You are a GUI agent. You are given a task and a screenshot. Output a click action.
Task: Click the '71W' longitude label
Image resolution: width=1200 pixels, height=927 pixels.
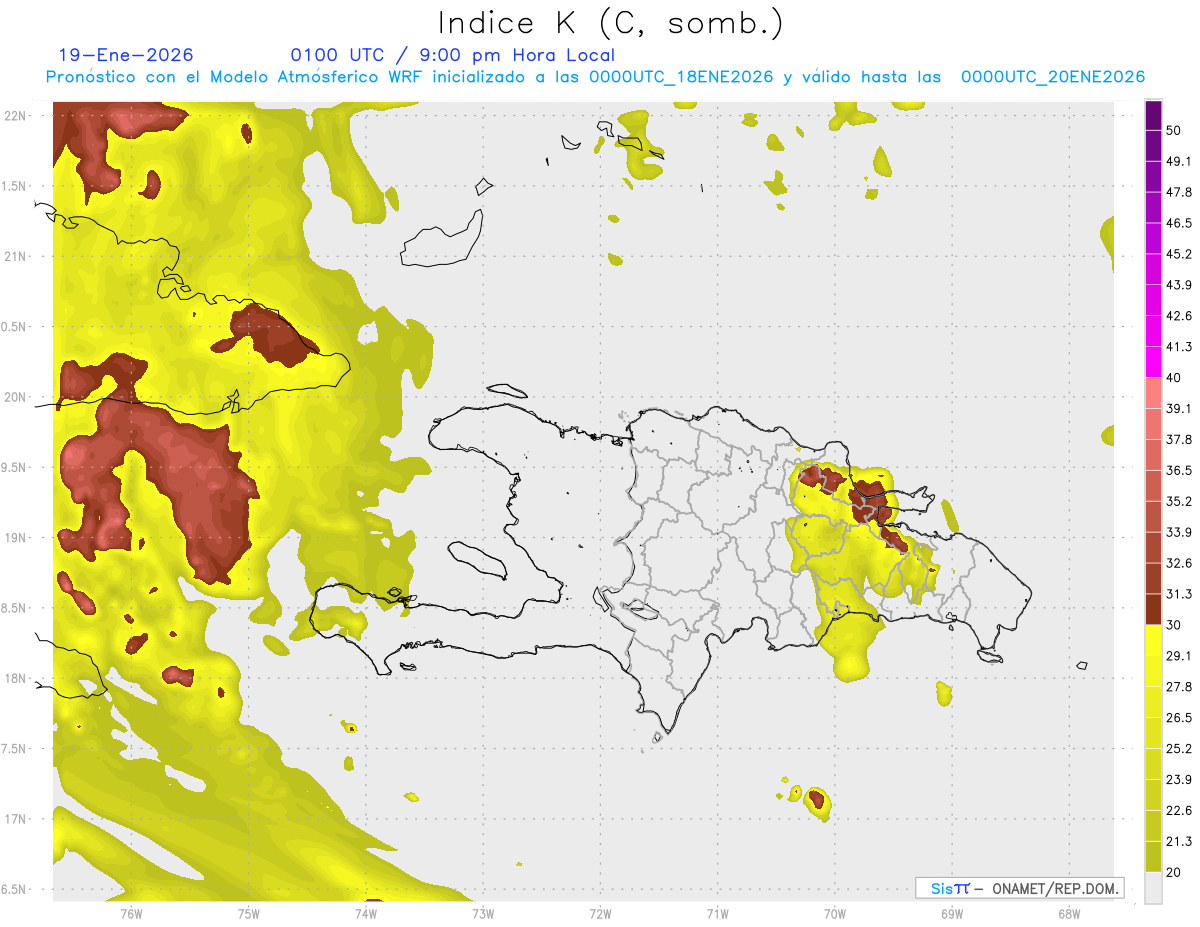pyautogui.click(x=717, y=913)
